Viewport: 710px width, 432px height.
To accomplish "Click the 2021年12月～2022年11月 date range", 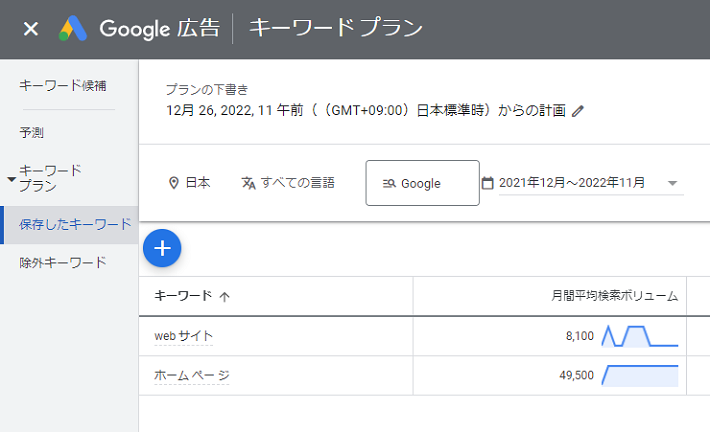I will pos(571,182).
